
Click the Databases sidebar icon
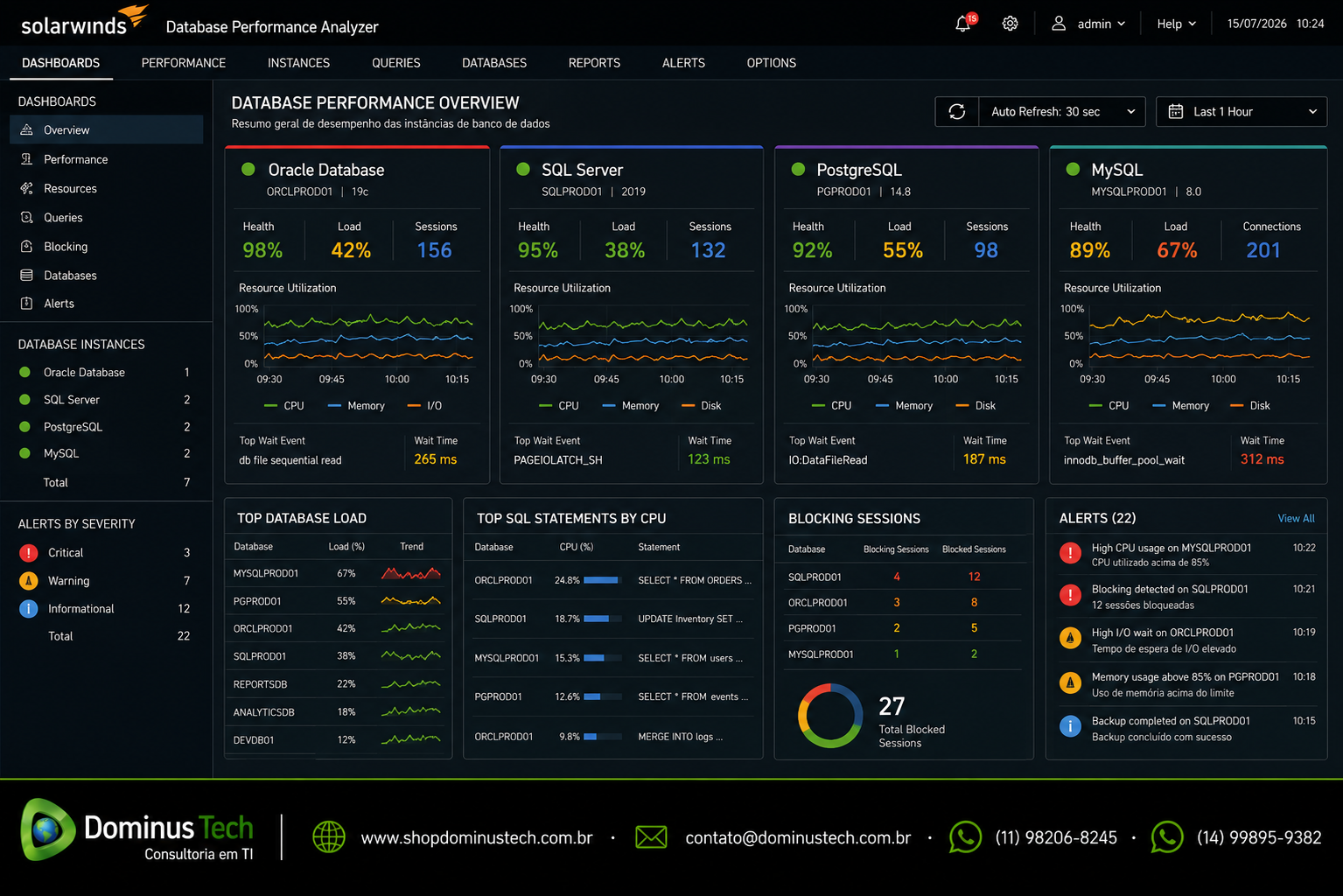pyautogui.click(x=27, y=276)
